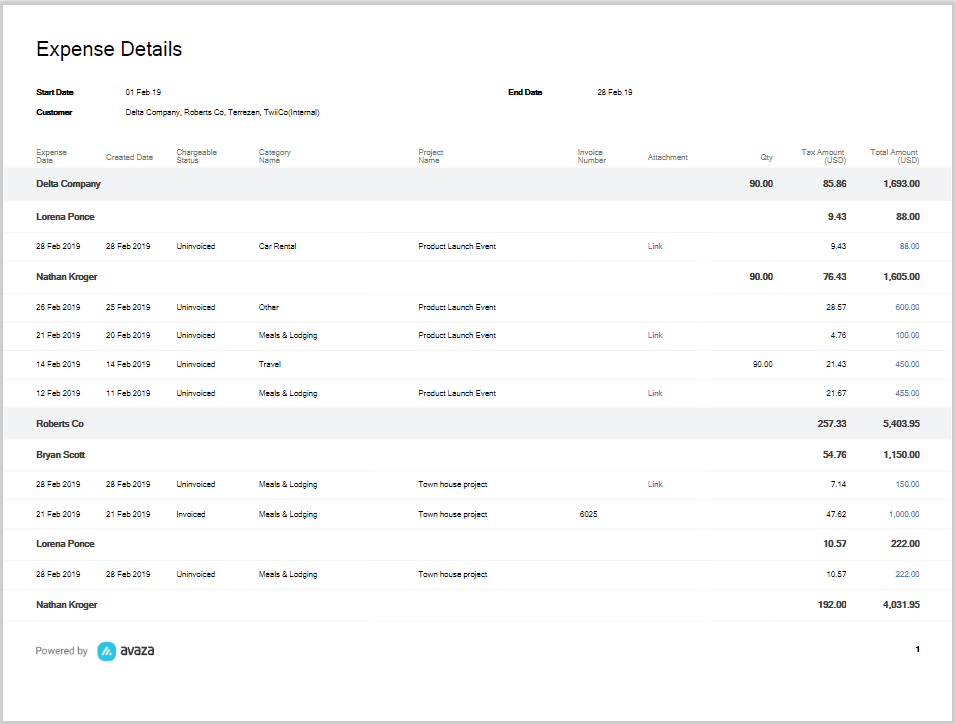Click the Attachment column header

(x=668, y=157)
